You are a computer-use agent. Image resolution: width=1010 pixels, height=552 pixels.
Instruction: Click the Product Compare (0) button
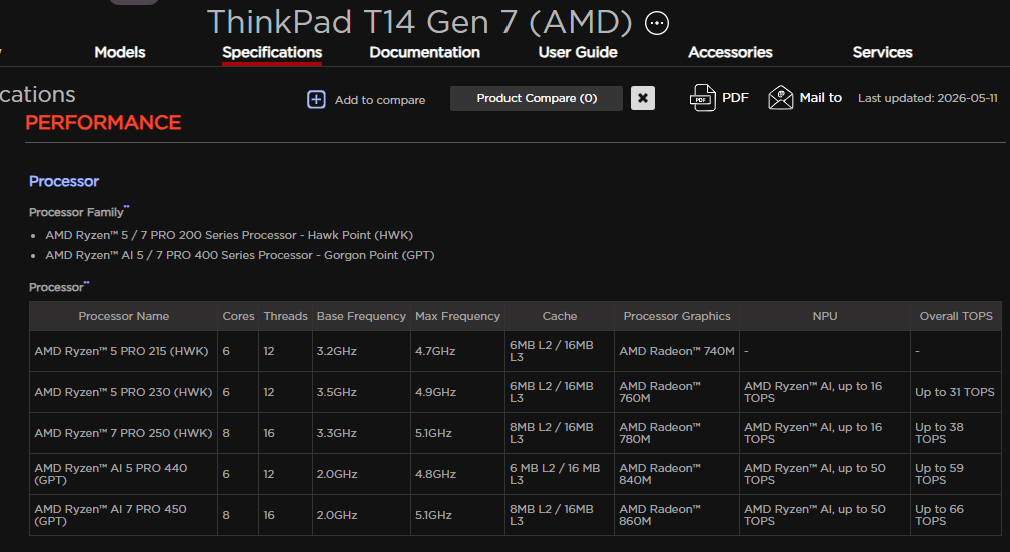tap(537, 98)
